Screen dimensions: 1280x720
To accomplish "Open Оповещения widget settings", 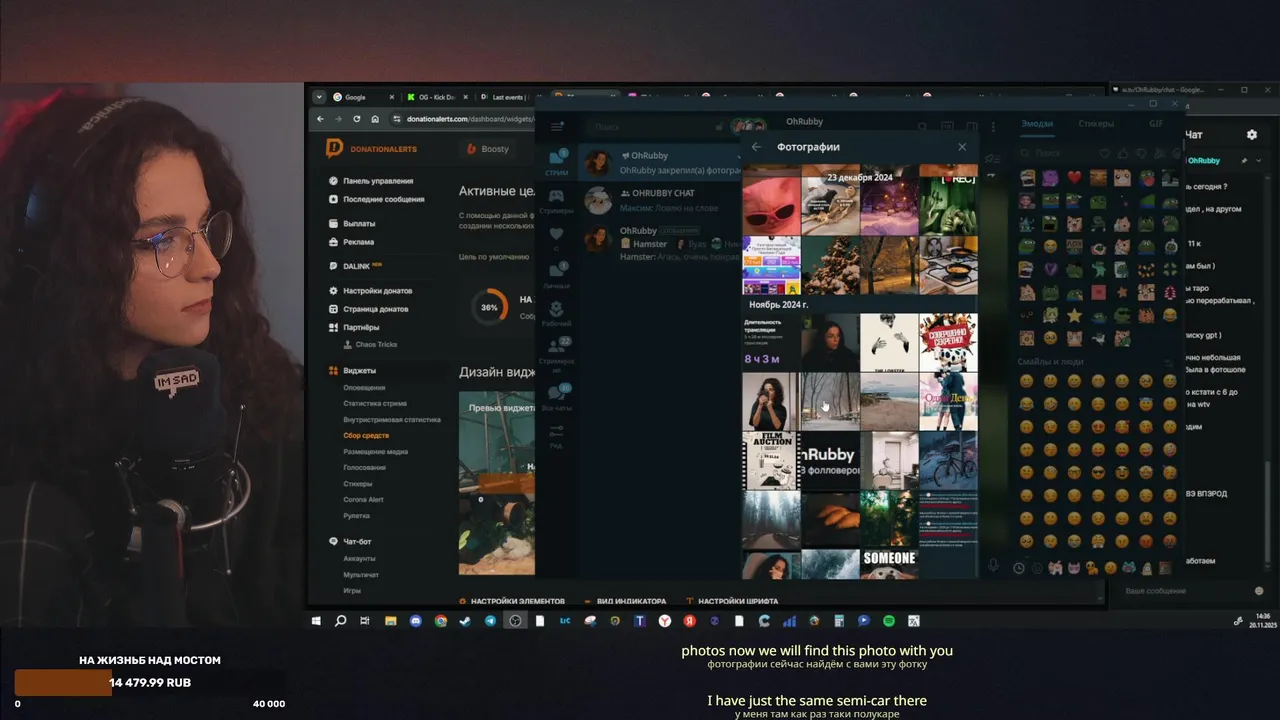I will [x=364, y=388].
